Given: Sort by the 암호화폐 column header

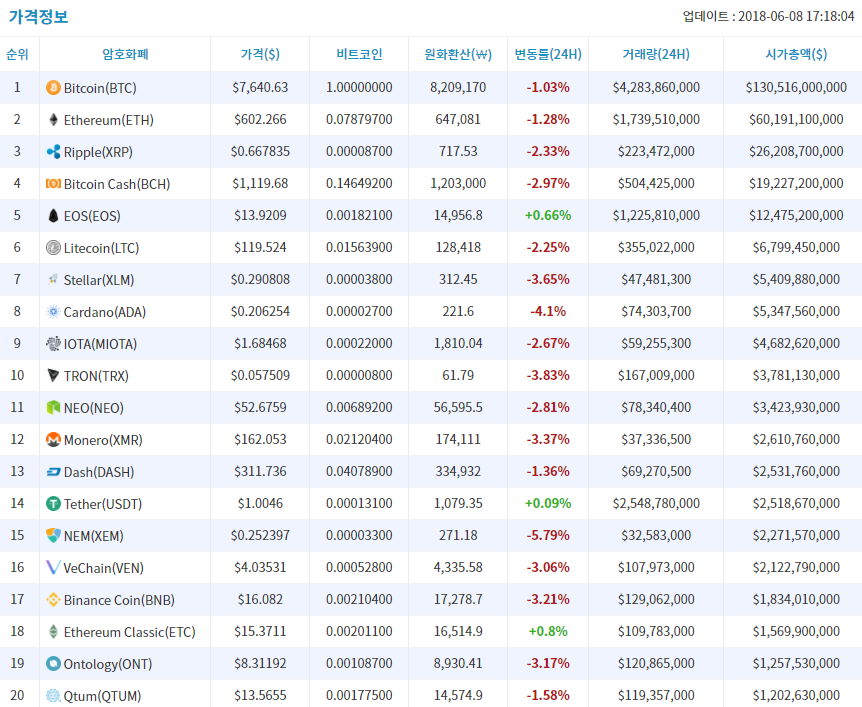Looking at the screenshot, I should pos(125,54).
